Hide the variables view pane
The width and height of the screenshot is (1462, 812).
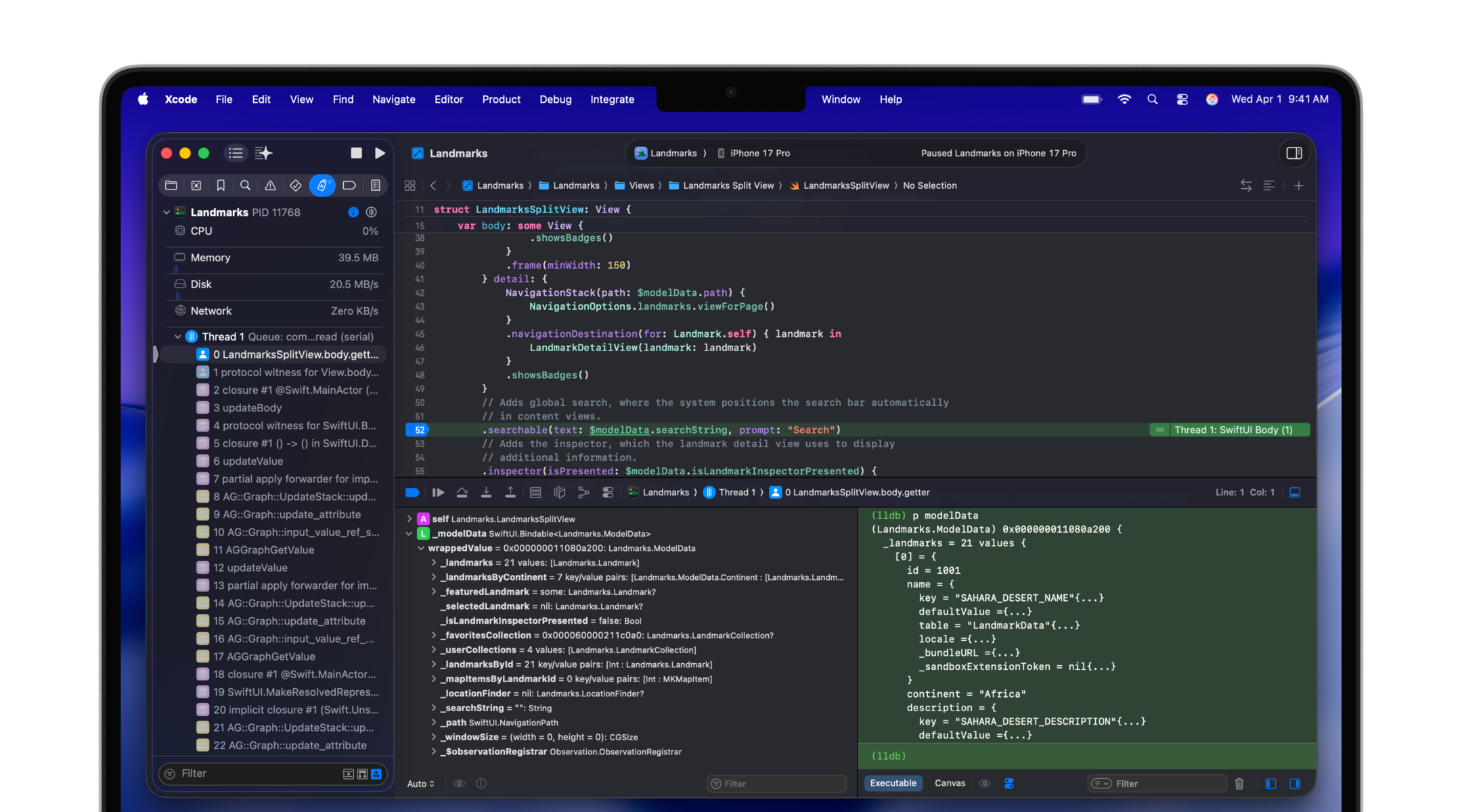pos(1270,784)
